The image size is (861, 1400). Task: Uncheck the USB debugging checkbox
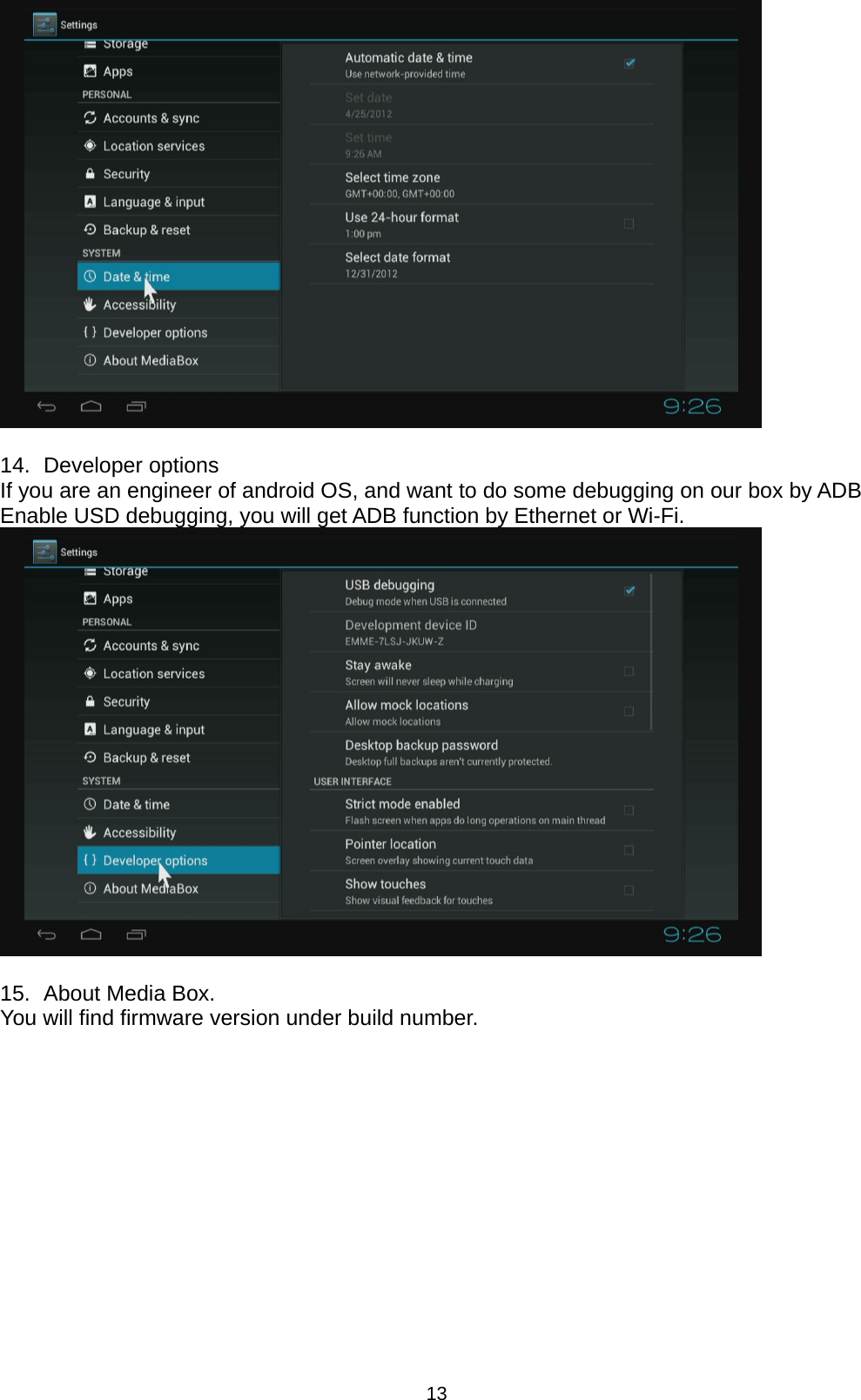(x=629, y=590)
